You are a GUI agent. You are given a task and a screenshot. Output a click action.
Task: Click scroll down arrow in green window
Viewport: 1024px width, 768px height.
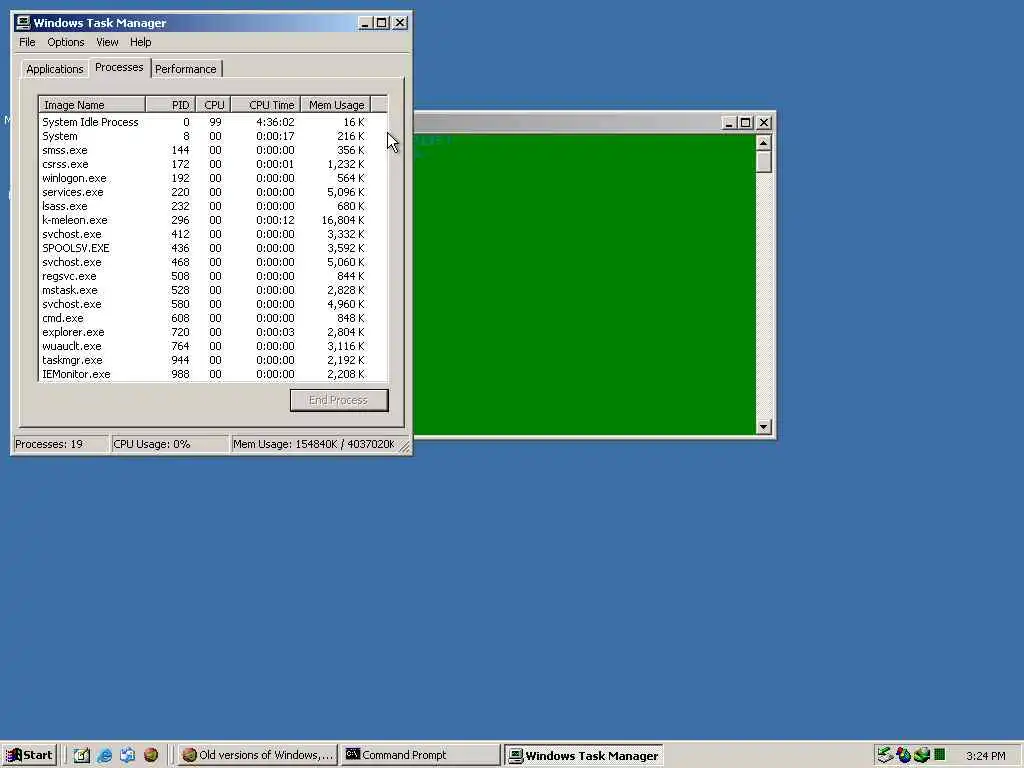tap(763, 427)
